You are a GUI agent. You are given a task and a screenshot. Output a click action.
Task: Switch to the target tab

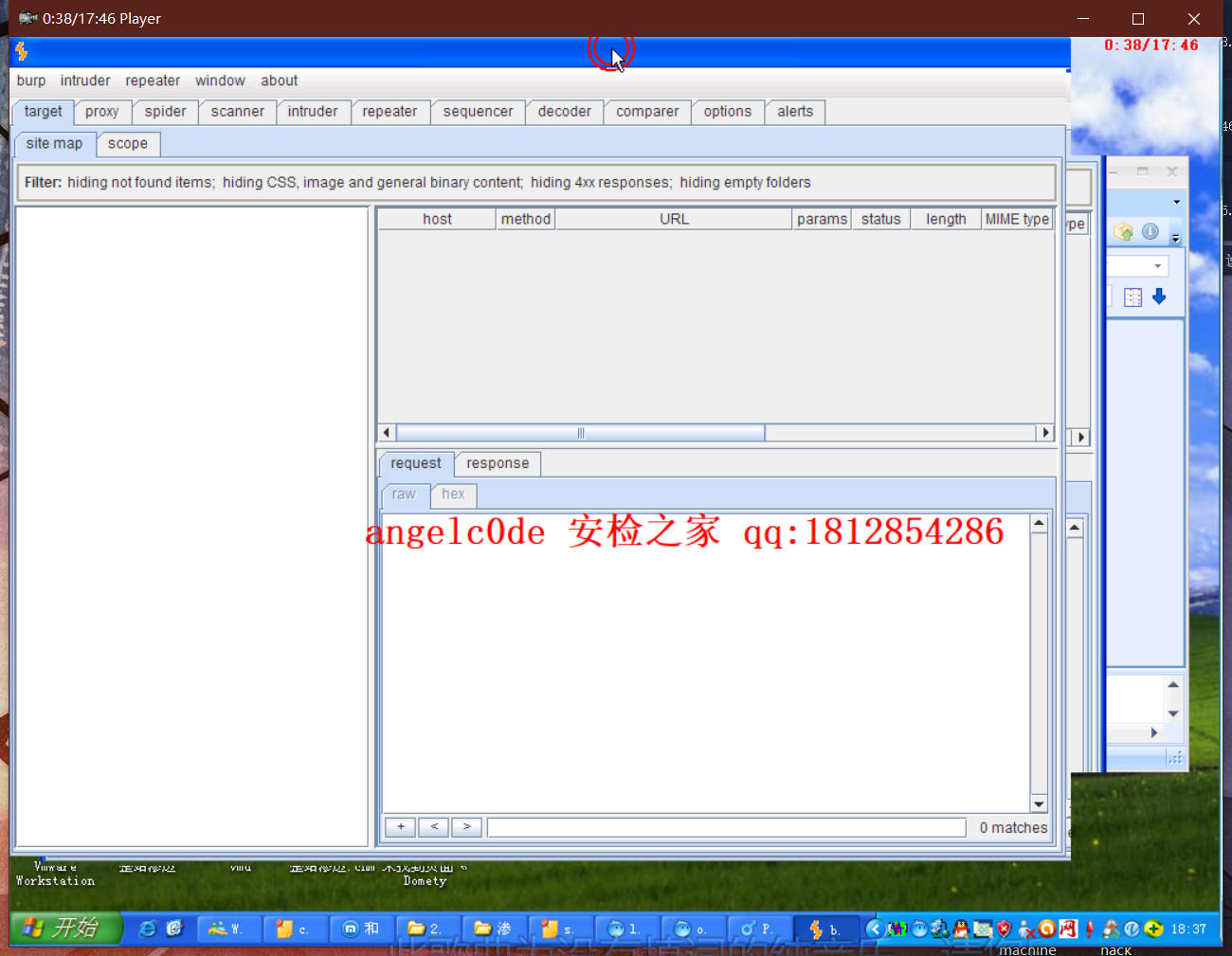coord(44,112)
